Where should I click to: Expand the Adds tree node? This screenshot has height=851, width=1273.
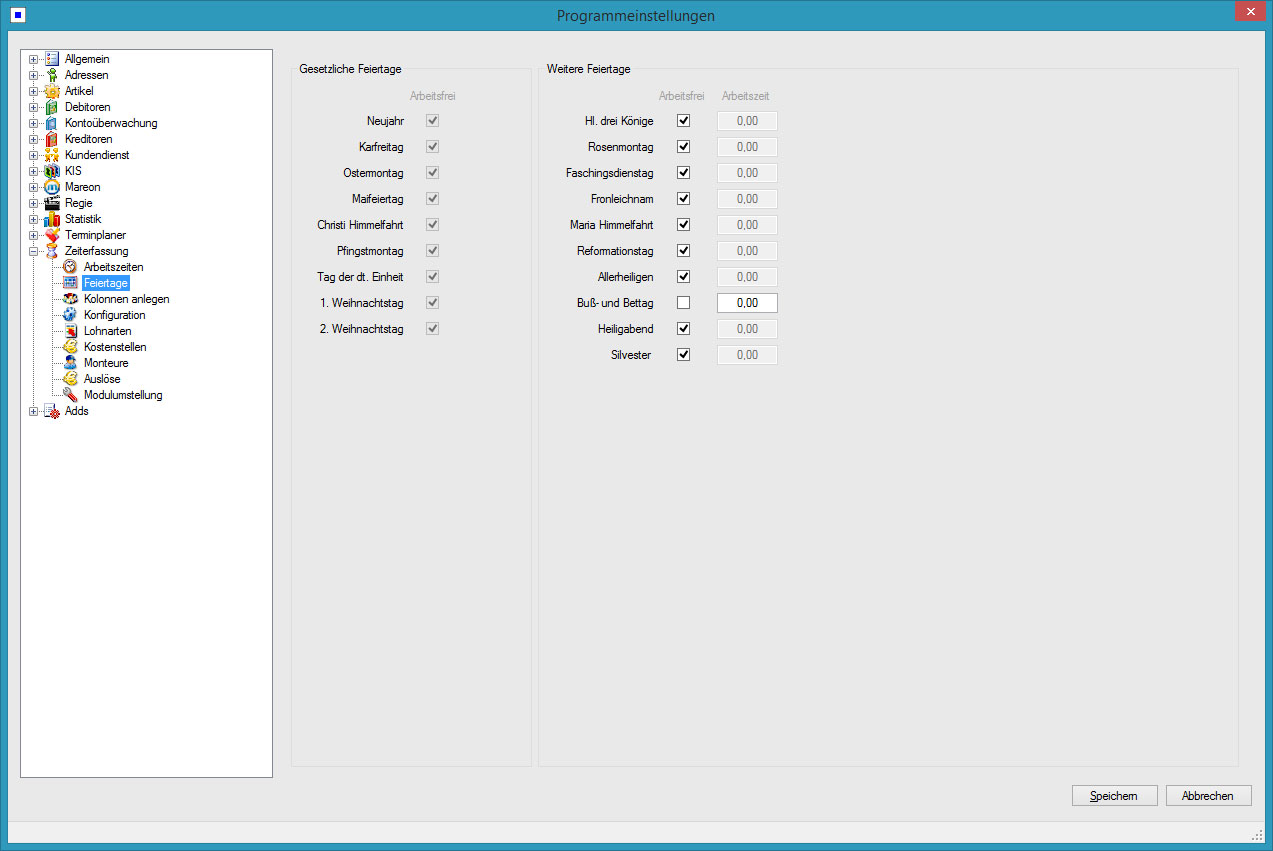33,411
